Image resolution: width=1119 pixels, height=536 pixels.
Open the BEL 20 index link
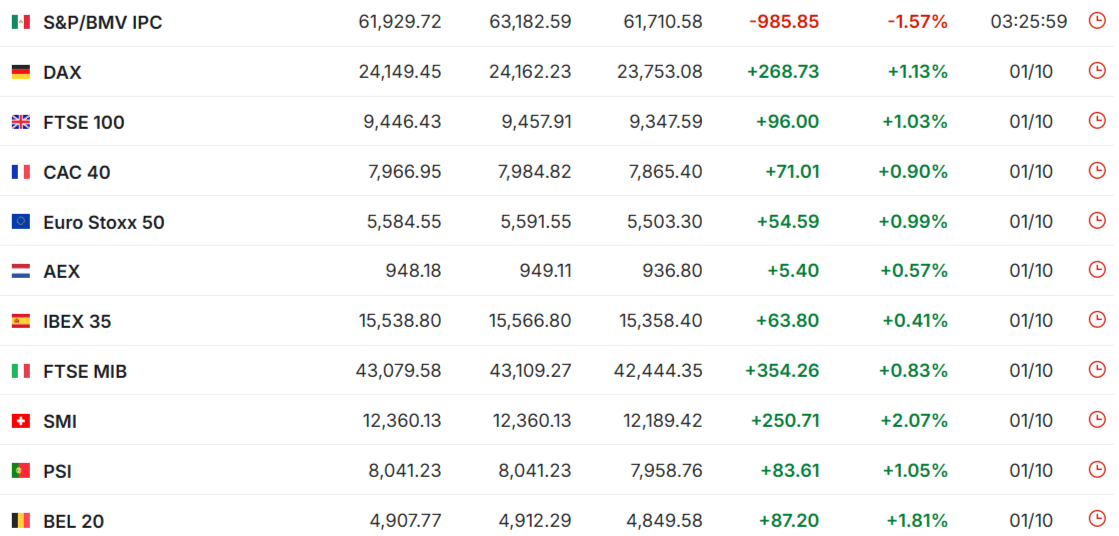click(73, 521)
